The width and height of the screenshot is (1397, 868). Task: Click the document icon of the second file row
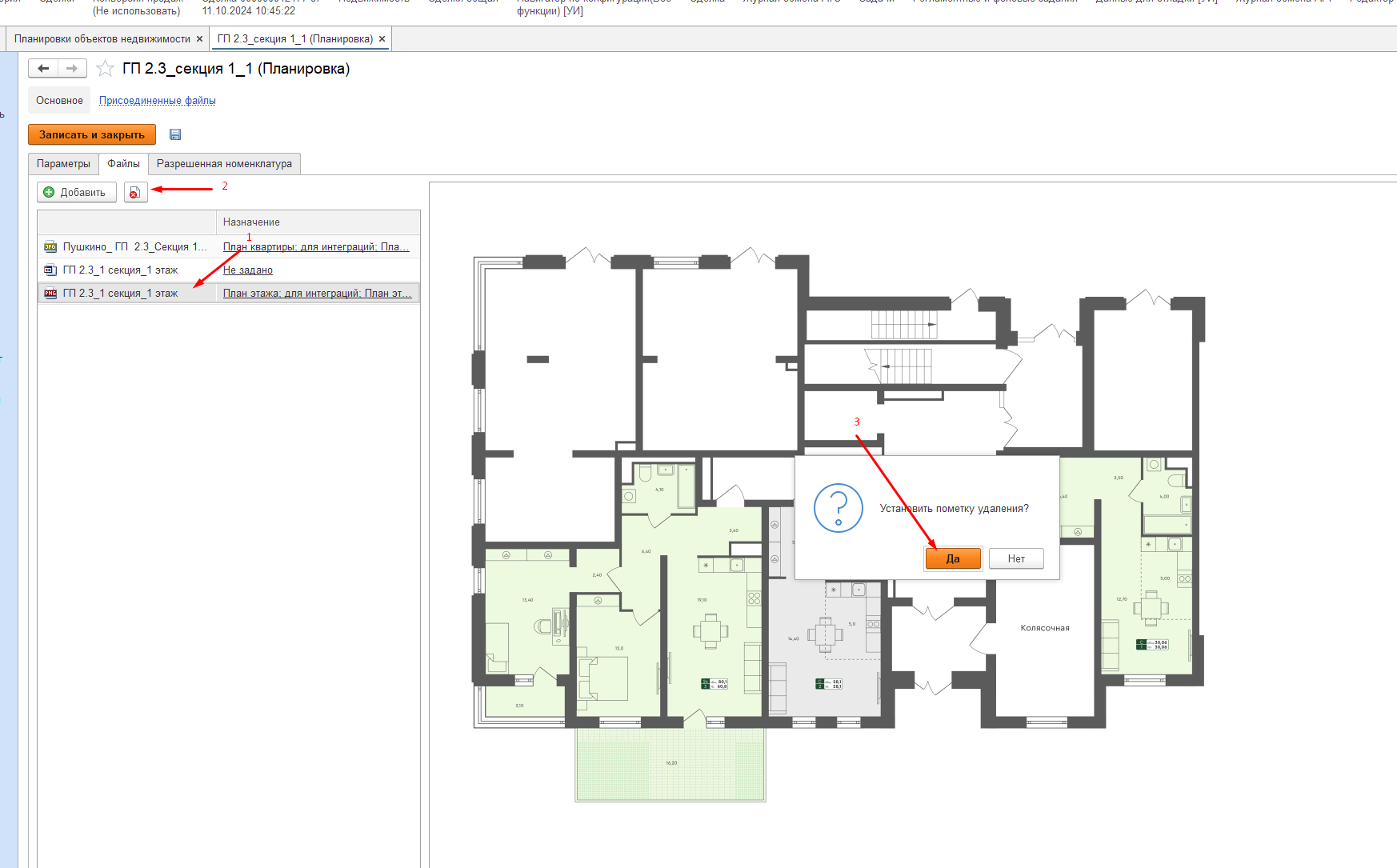tap(50, 270)
